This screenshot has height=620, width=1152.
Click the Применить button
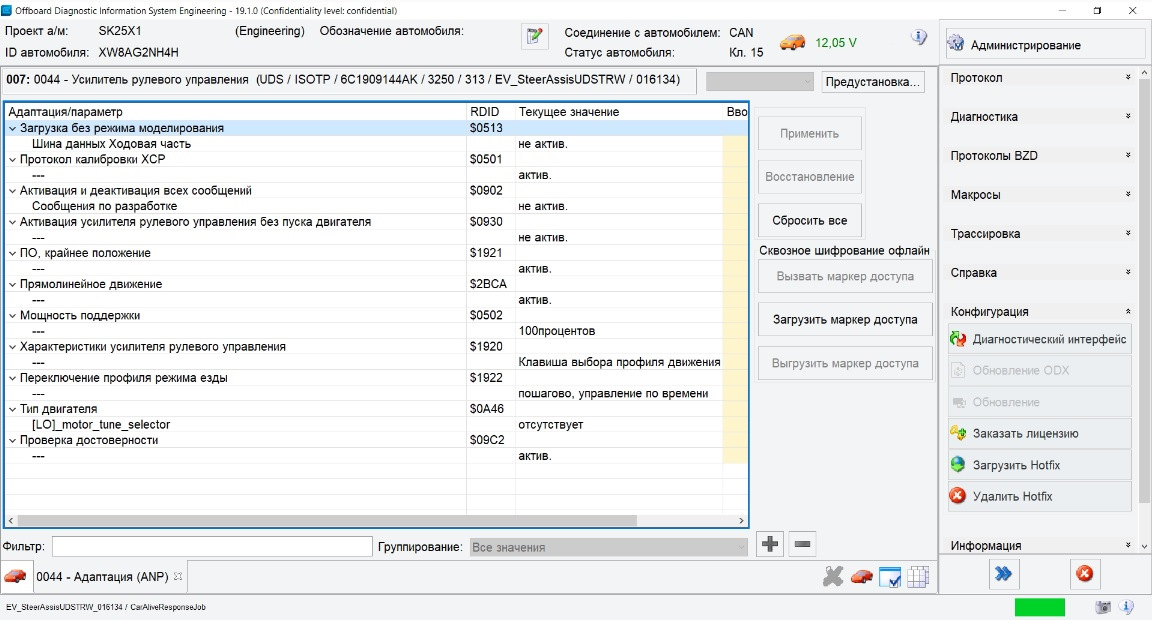[810, 134]
